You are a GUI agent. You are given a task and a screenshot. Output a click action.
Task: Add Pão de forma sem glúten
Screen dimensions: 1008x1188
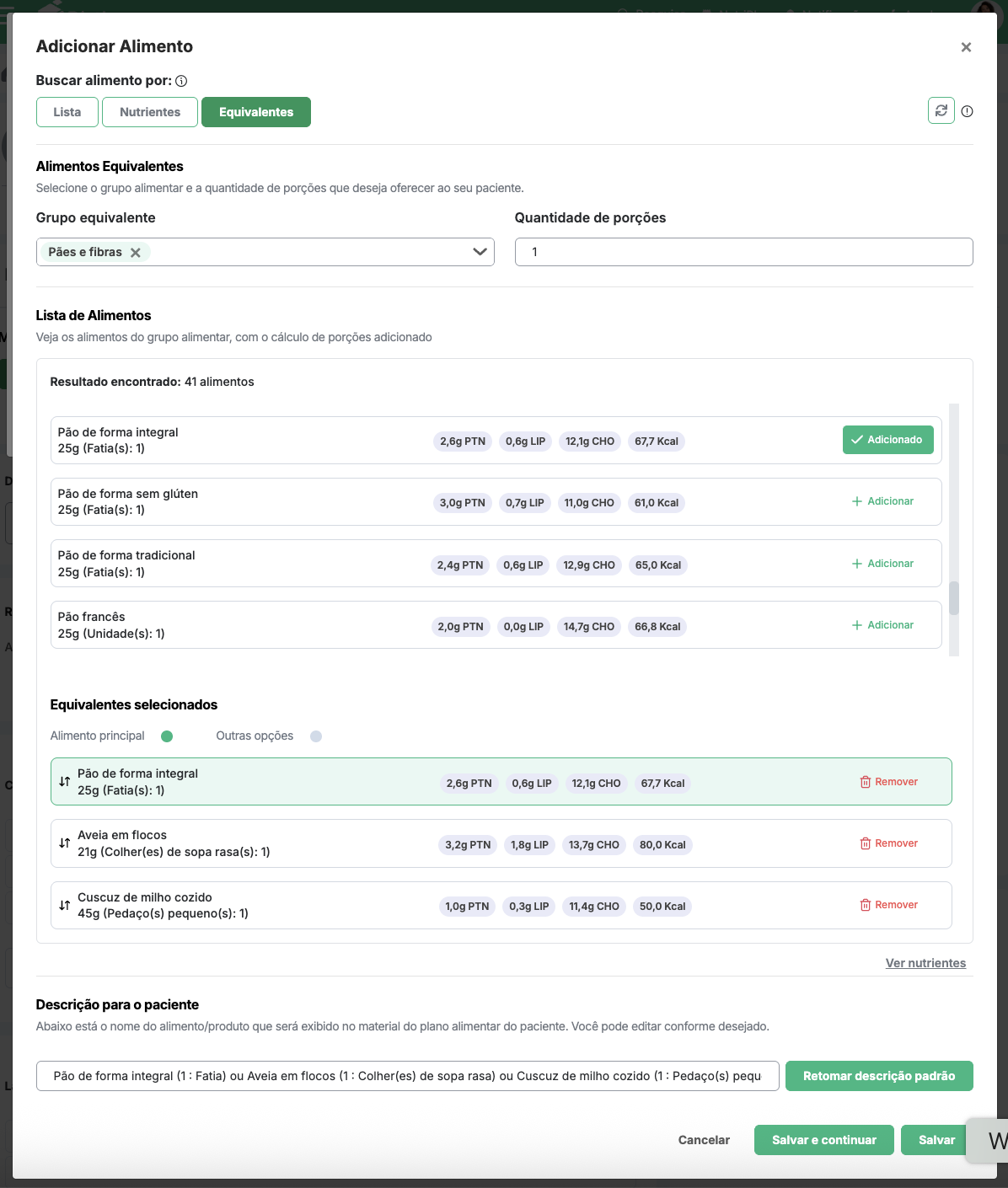pos(882,501)
